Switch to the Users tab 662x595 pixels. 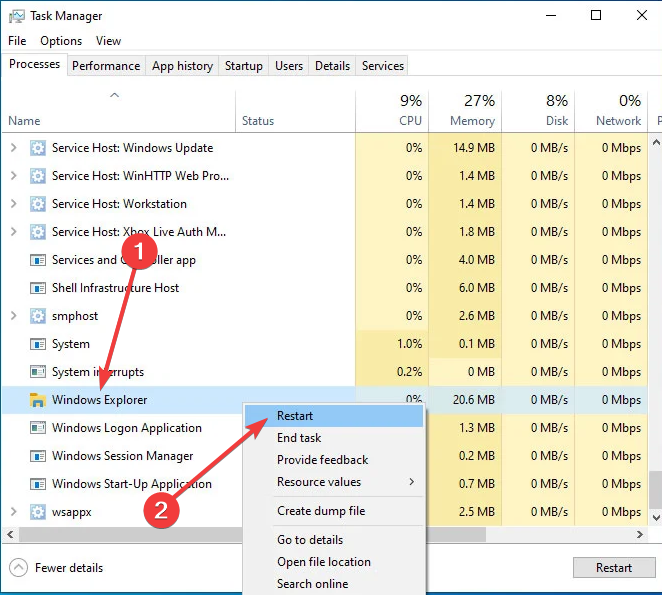pos(289,66)
